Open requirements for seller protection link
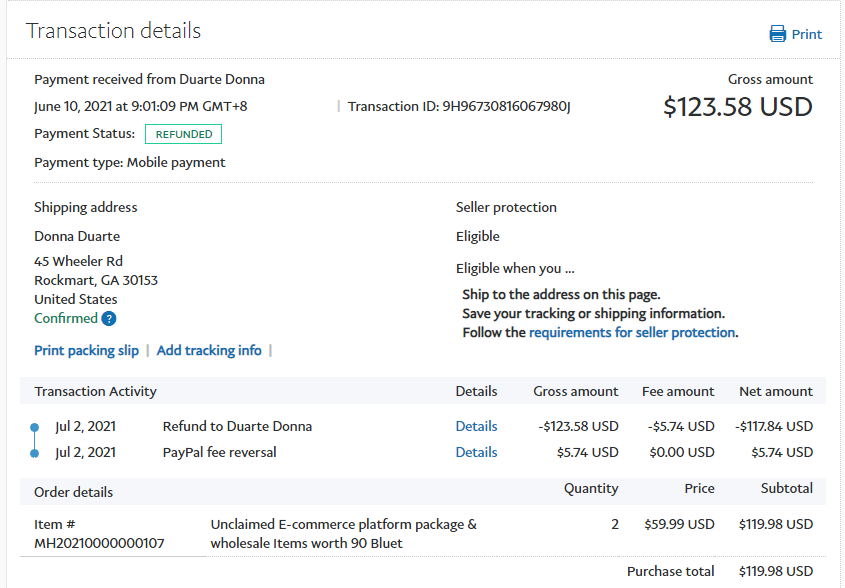 632,332
